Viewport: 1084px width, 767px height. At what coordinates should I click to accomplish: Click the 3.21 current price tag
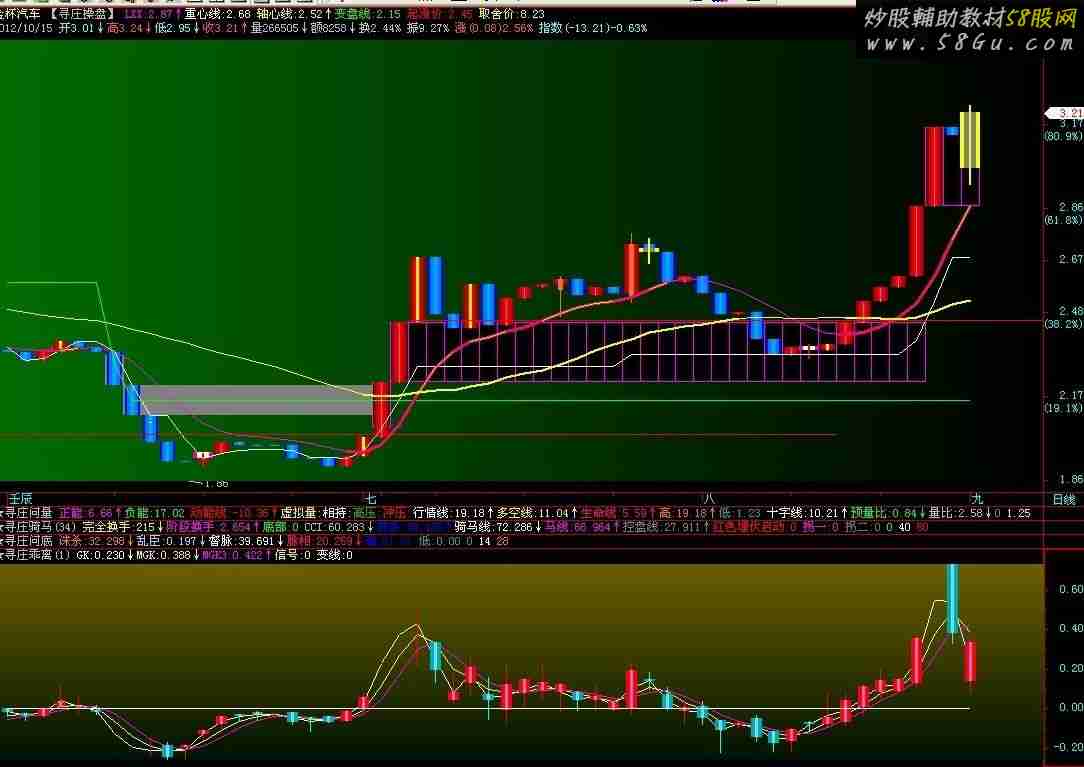[x=1065, y=113]
